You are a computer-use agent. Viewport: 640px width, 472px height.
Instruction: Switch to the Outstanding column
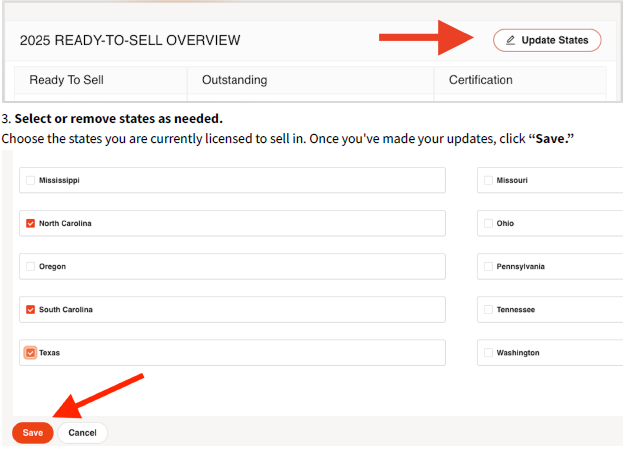click(234, 80)
